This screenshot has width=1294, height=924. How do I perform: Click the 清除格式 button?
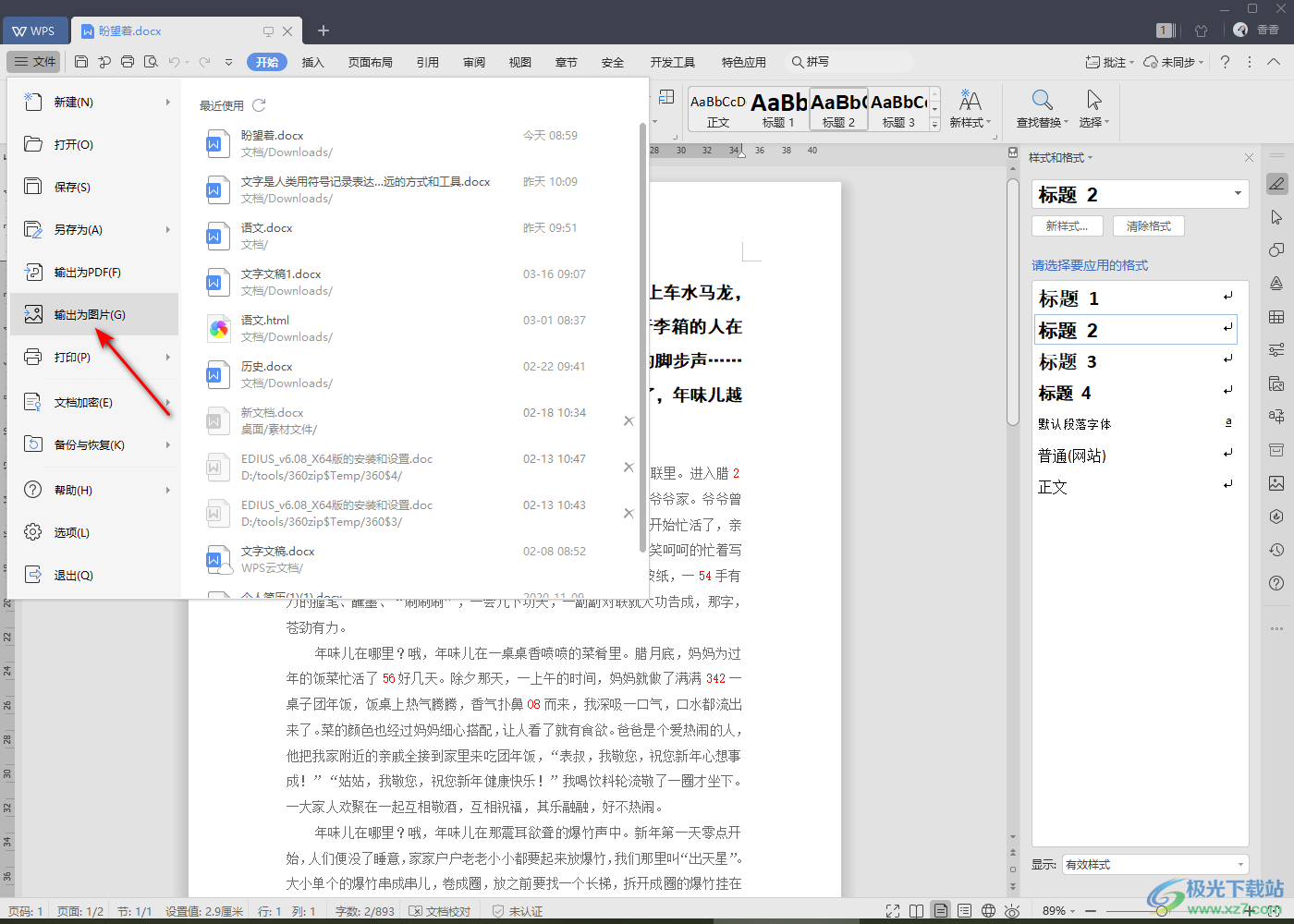click(x=1149, y=226)
